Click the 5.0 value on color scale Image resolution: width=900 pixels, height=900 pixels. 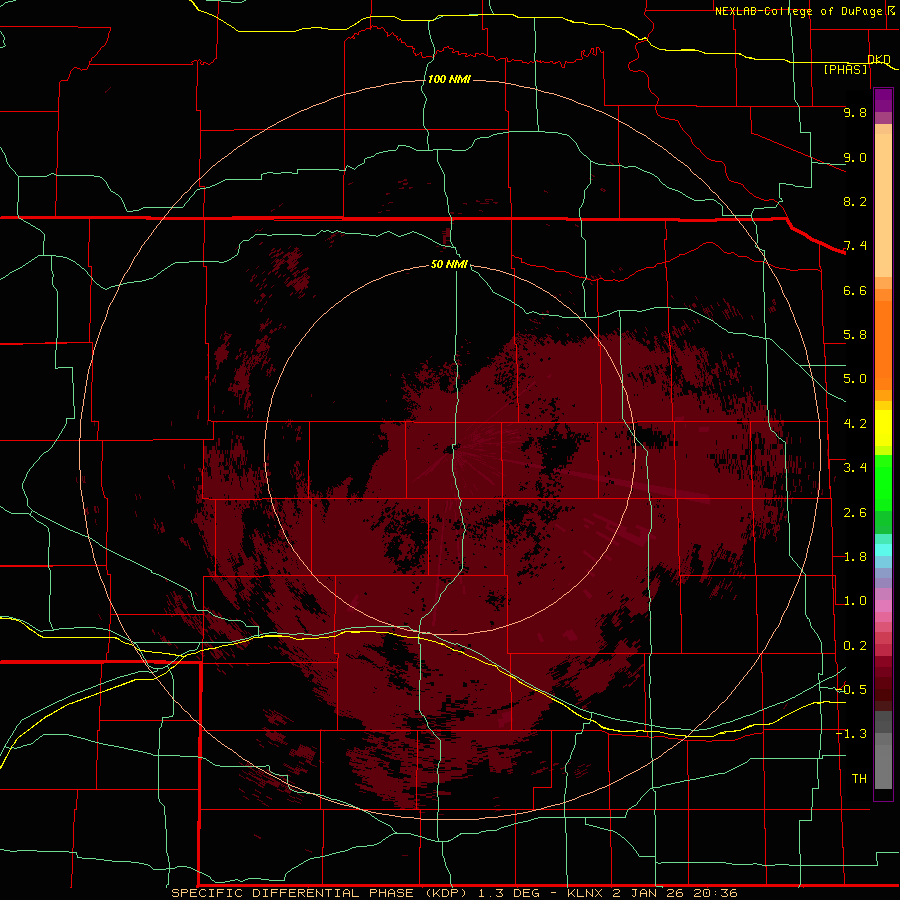coord(855,379)
